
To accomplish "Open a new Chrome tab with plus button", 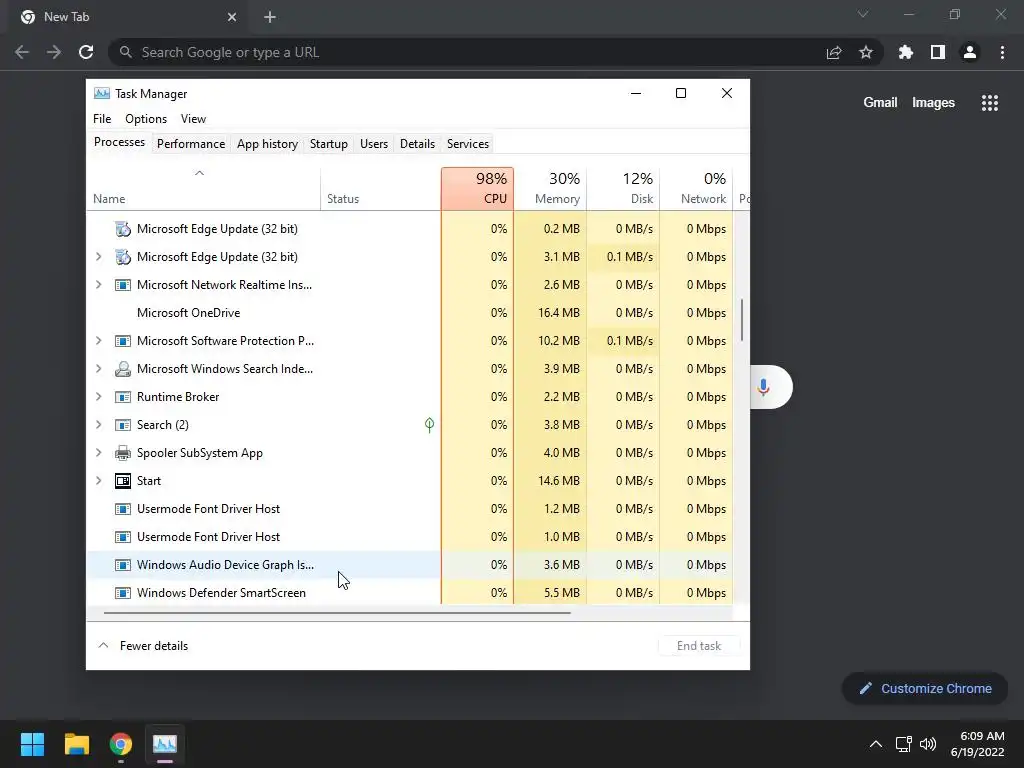I will pyautogui.click(x=270, y=17).
